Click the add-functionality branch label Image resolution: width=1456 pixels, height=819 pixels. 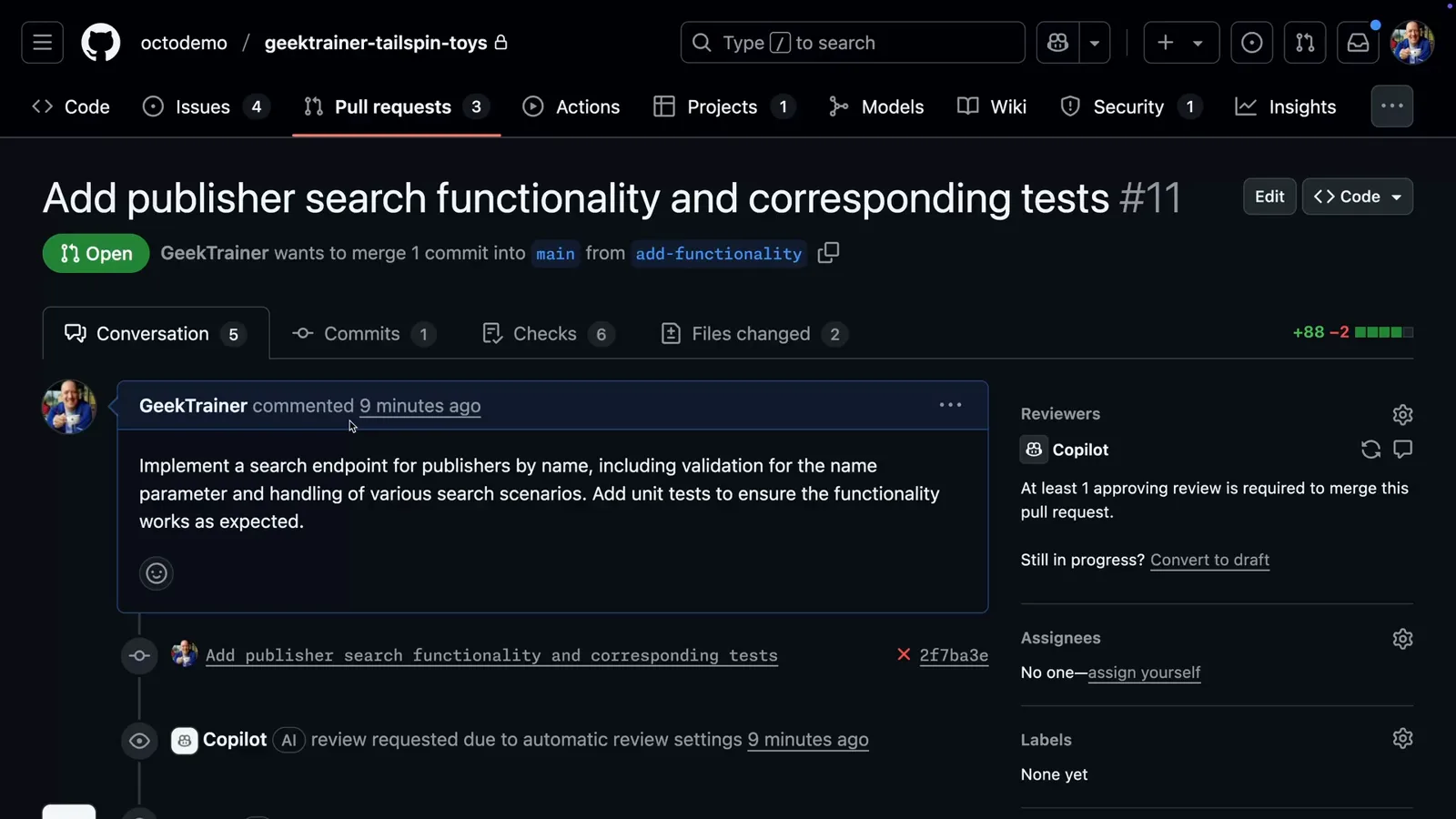point(719,253)
